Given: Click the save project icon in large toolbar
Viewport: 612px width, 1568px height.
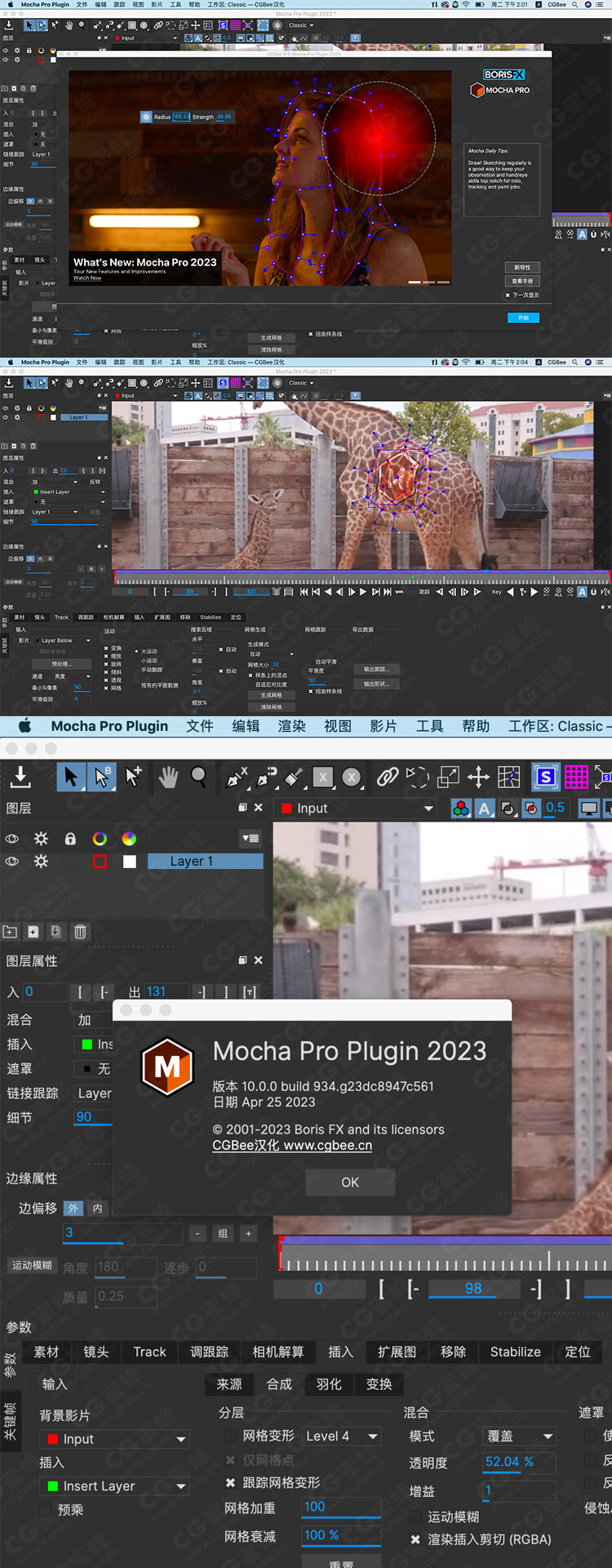Looking at the screenshot, I should 20,777.
